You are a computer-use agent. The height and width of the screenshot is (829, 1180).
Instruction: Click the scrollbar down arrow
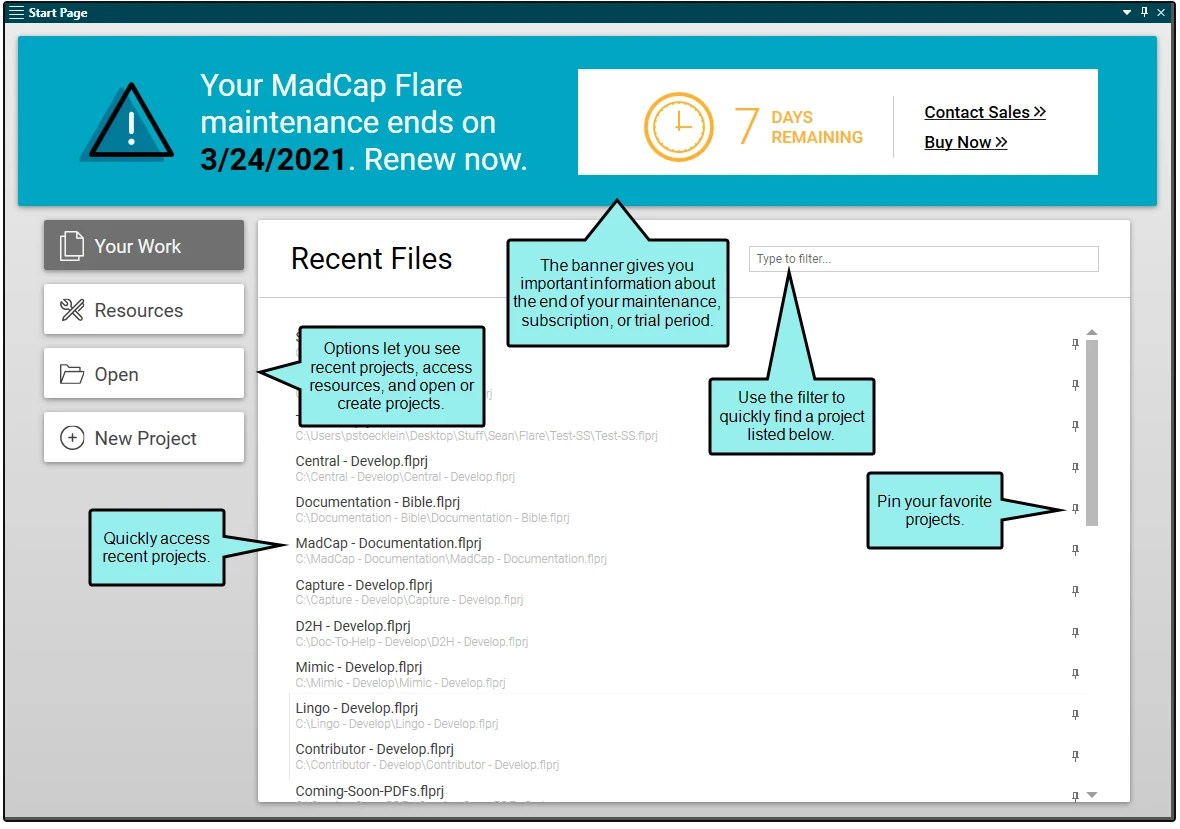[x=1091, y=795]
